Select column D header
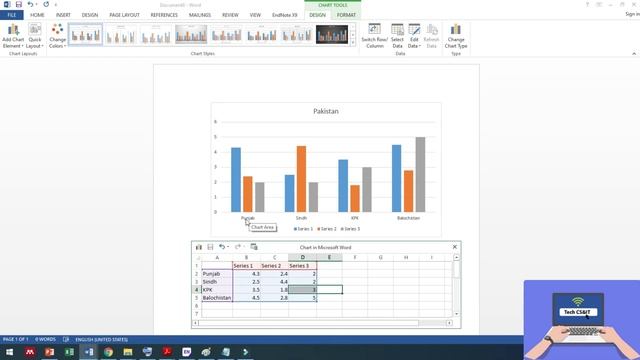The height and width of the screenshot is (360, 640). click(302, 258)
